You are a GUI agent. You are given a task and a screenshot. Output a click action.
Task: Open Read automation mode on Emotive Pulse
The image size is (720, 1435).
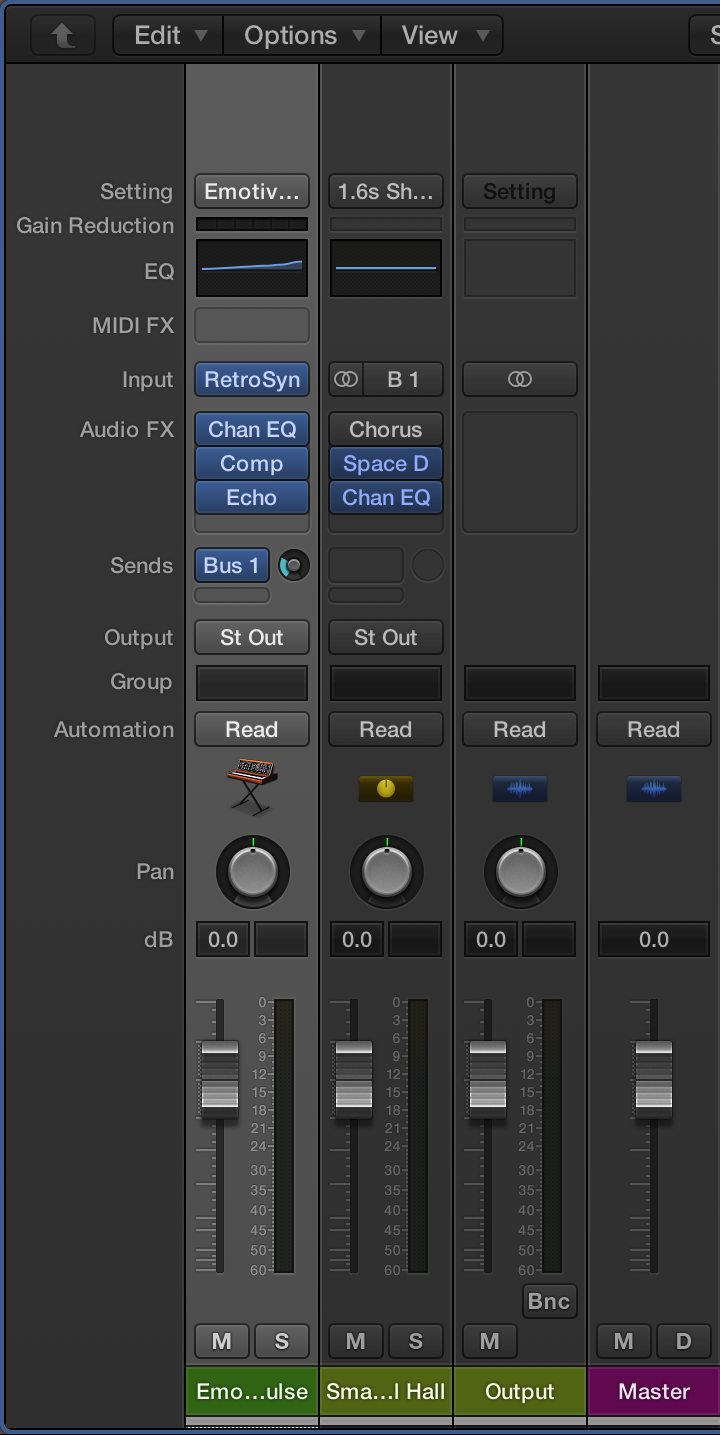(252, 729)
